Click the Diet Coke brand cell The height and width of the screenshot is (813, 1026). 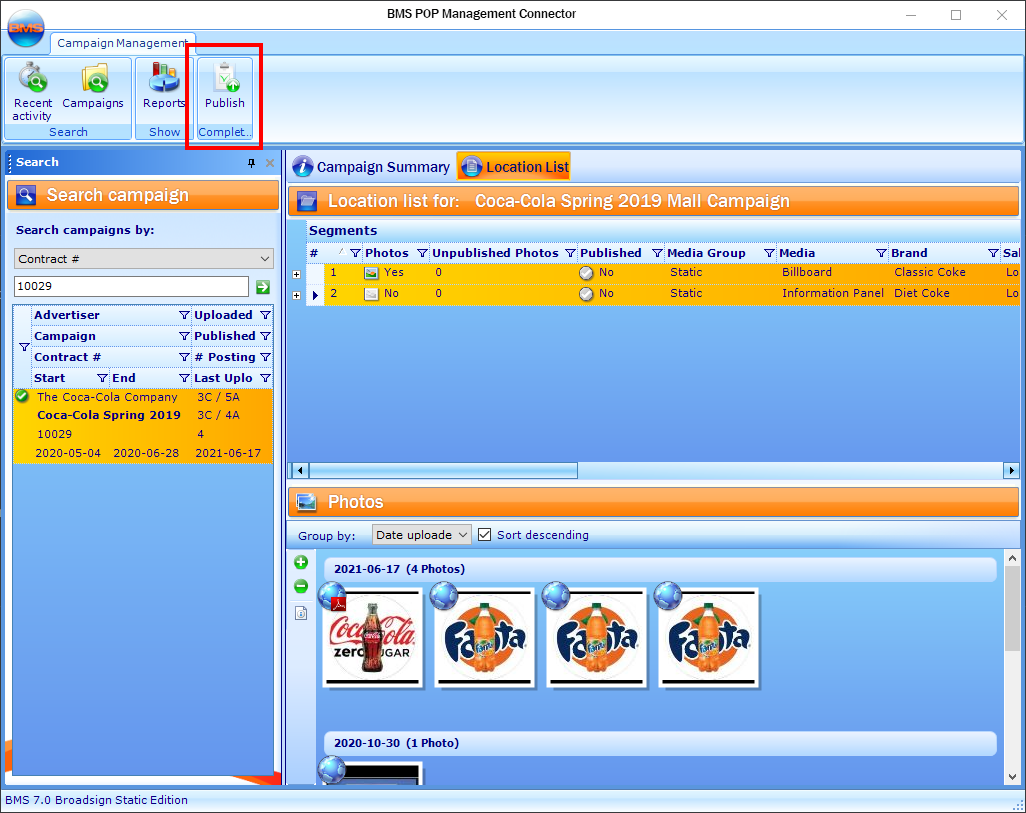tap(922, 294)
